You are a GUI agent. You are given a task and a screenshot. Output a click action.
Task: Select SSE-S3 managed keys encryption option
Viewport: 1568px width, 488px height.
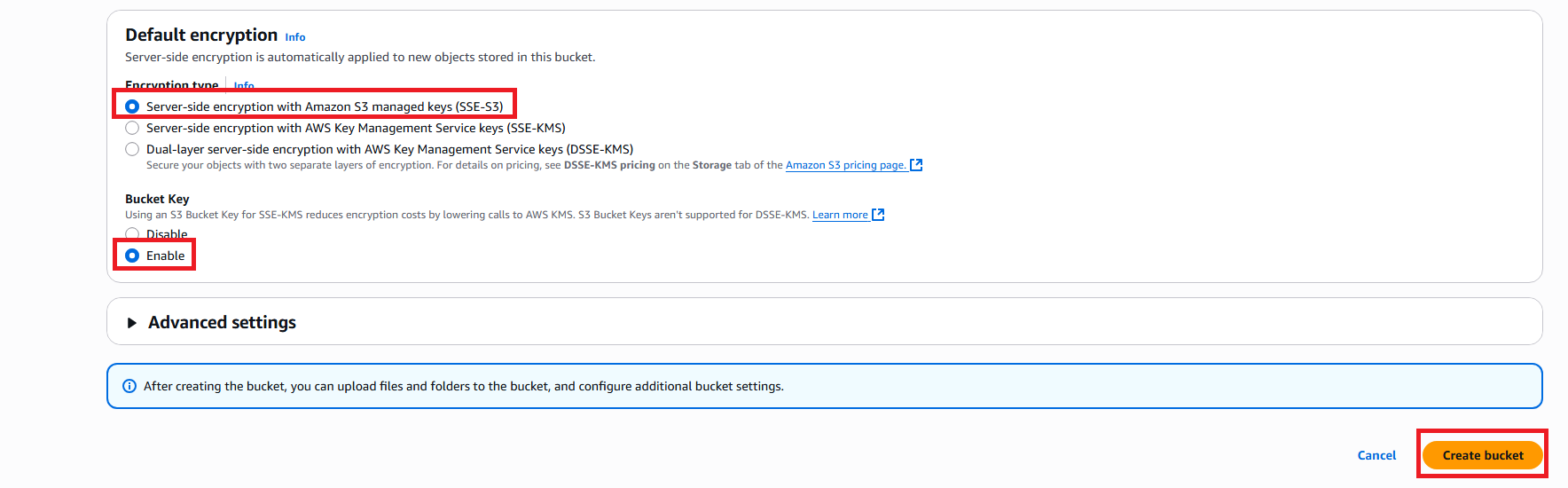tap(132, 106)
